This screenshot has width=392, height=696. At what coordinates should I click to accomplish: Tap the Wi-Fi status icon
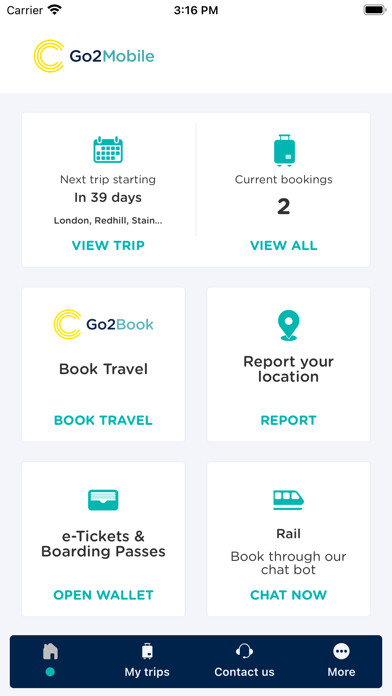[55, 10]
